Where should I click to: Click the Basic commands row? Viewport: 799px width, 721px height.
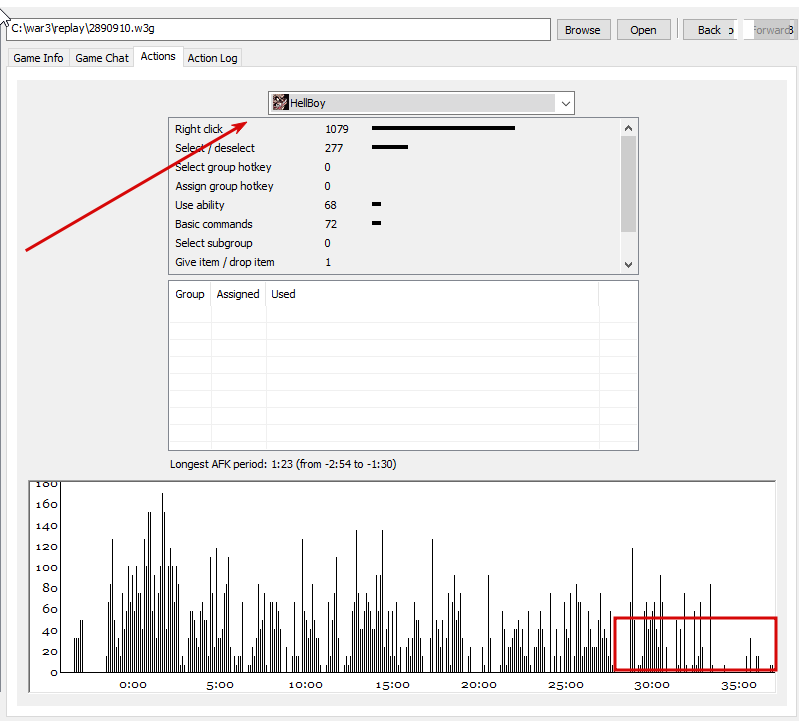click(395, 224)
